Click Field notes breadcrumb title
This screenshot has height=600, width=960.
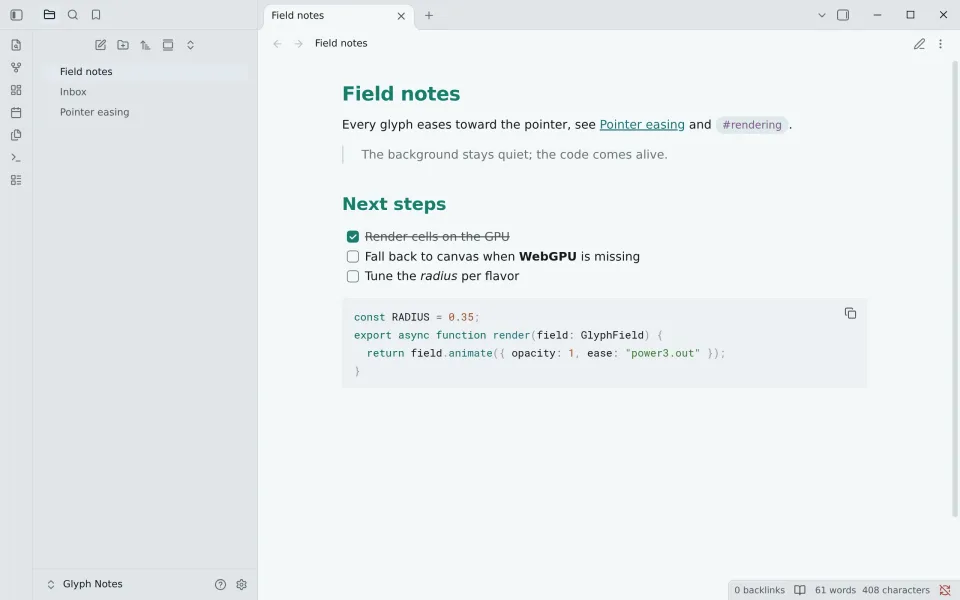[341, 43]
